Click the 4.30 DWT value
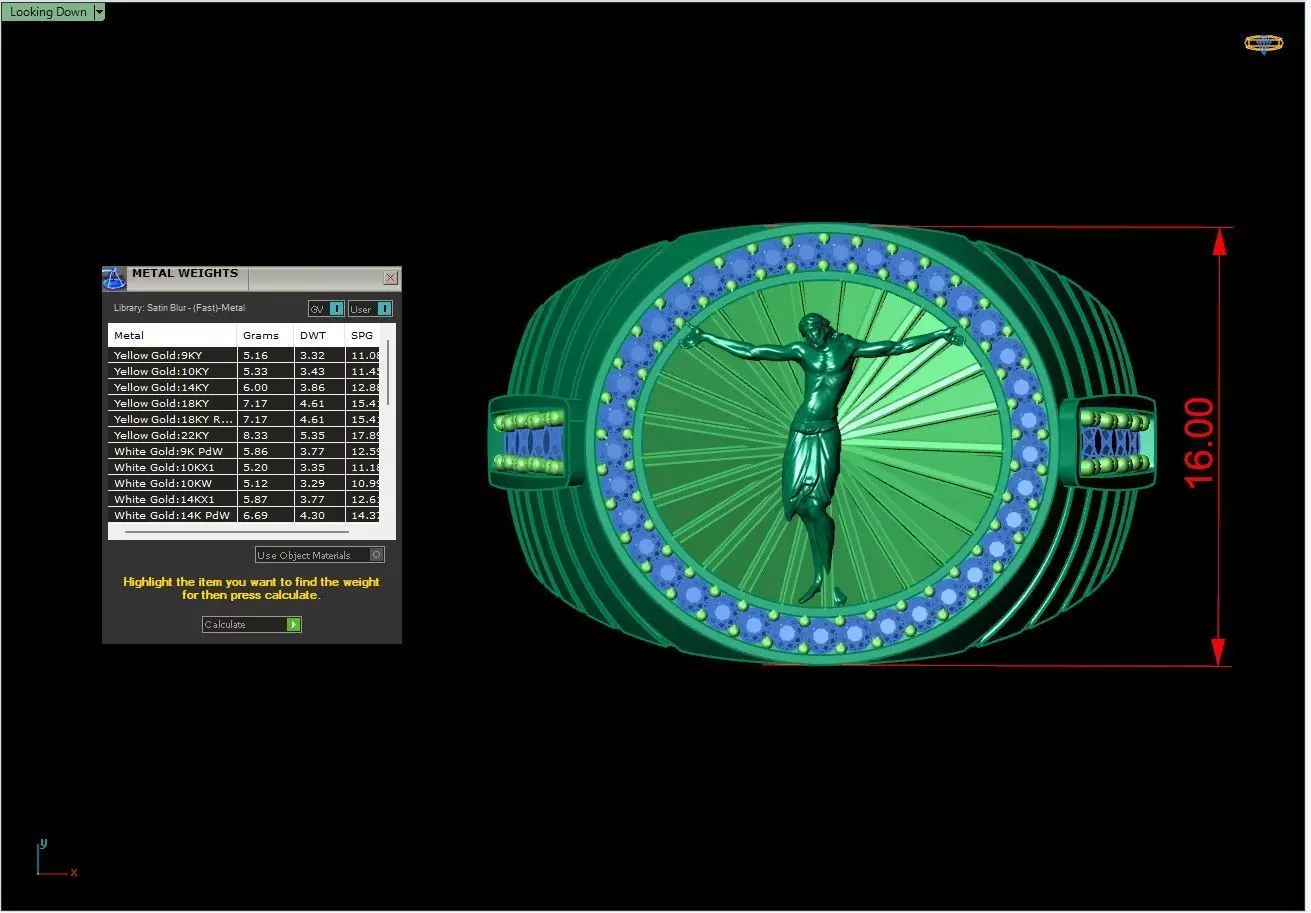 pos(312,515)
